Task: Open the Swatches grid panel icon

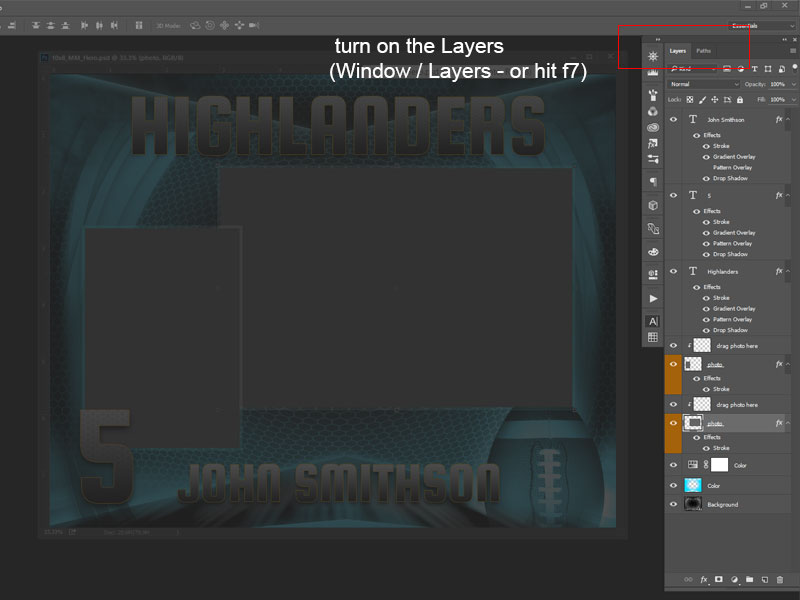Action: pos(653,337)
